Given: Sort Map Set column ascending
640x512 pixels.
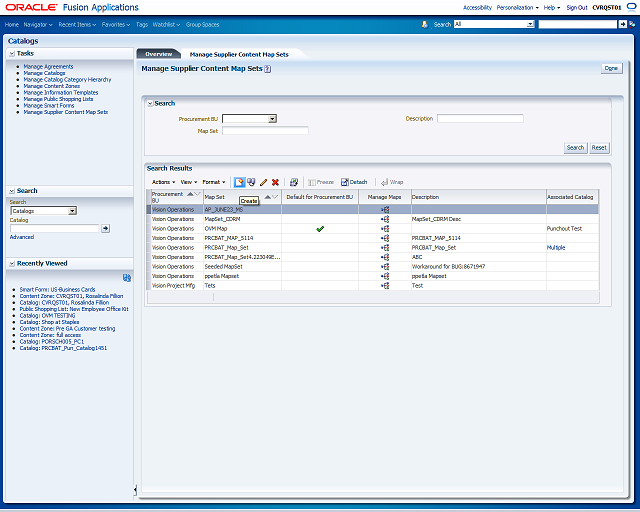Looking at the screenshot, I should 268,197.
